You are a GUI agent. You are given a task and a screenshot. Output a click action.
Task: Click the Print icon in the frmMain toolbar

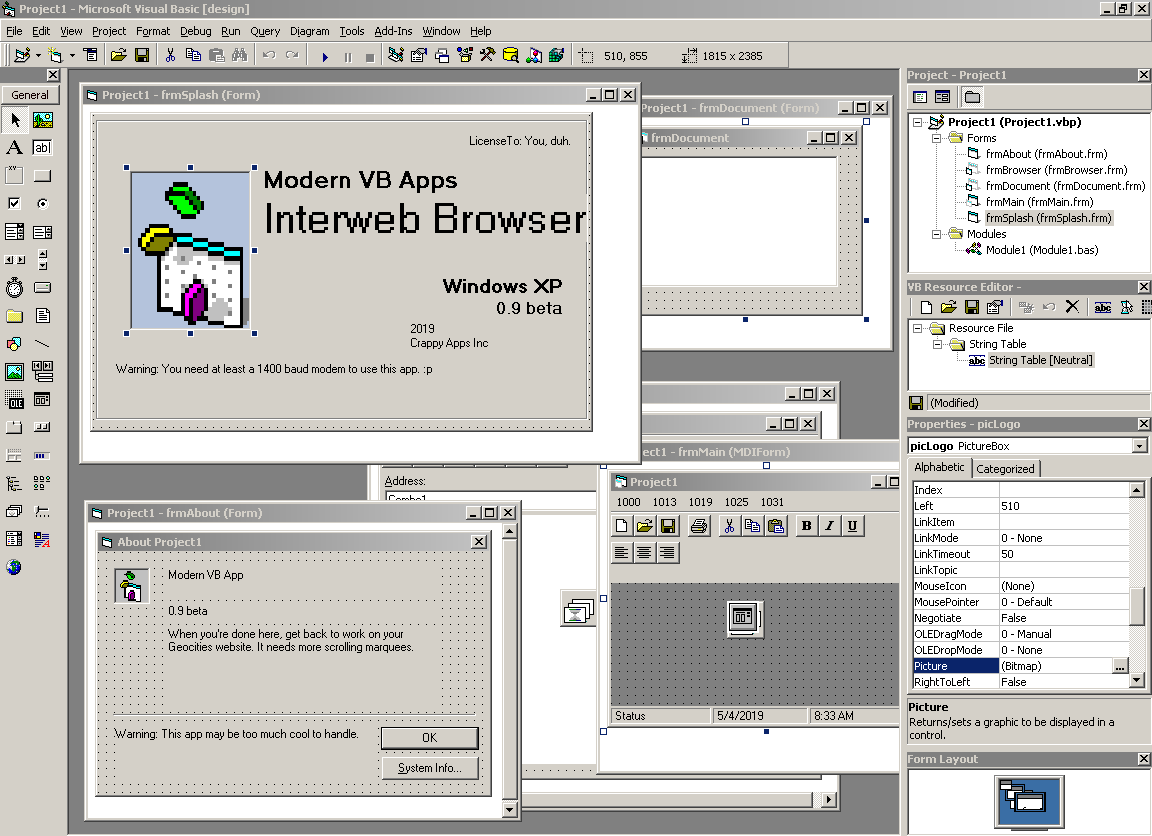coord(699,526)
